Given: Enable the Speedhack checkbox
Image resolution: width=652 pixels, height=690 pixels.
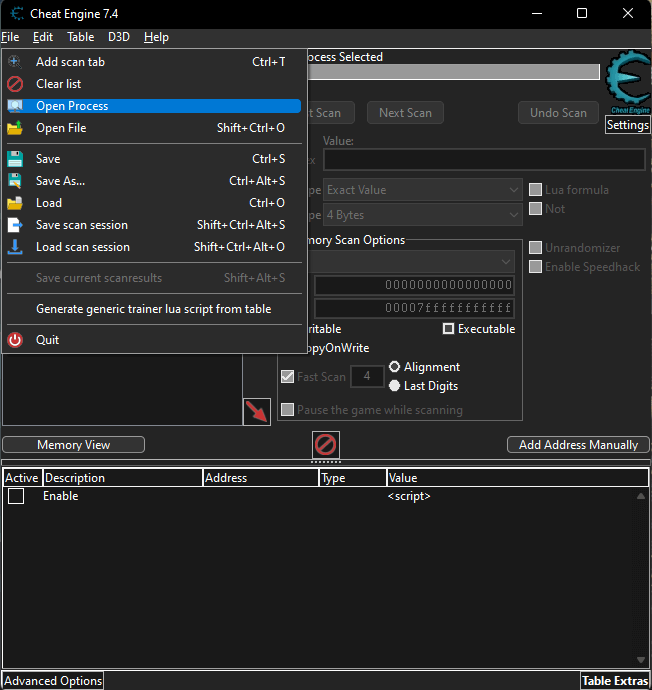Looking at the screenshot, I should coord(535,267).
